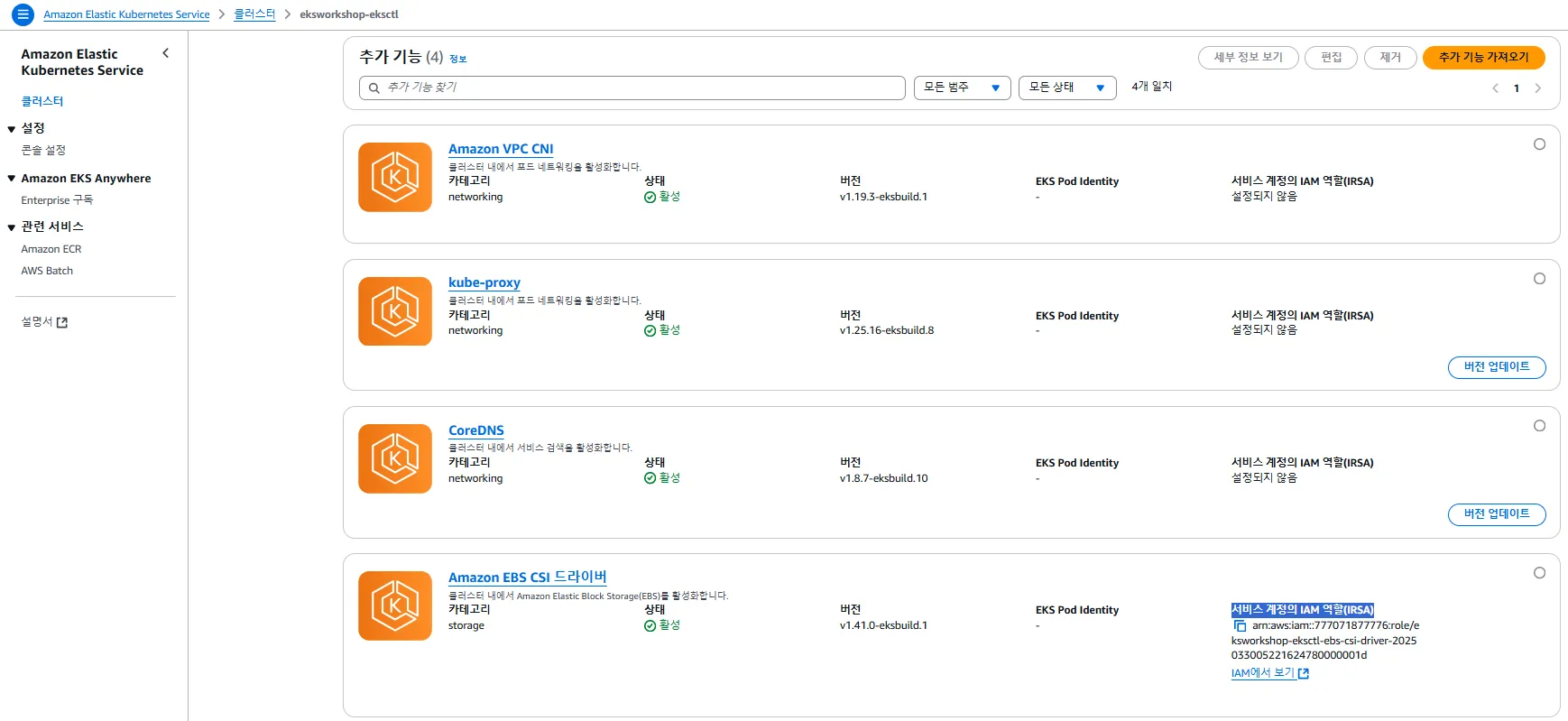Click the external link icon beside 설명서
The image size is (1568, 721).
coord(62,322)
